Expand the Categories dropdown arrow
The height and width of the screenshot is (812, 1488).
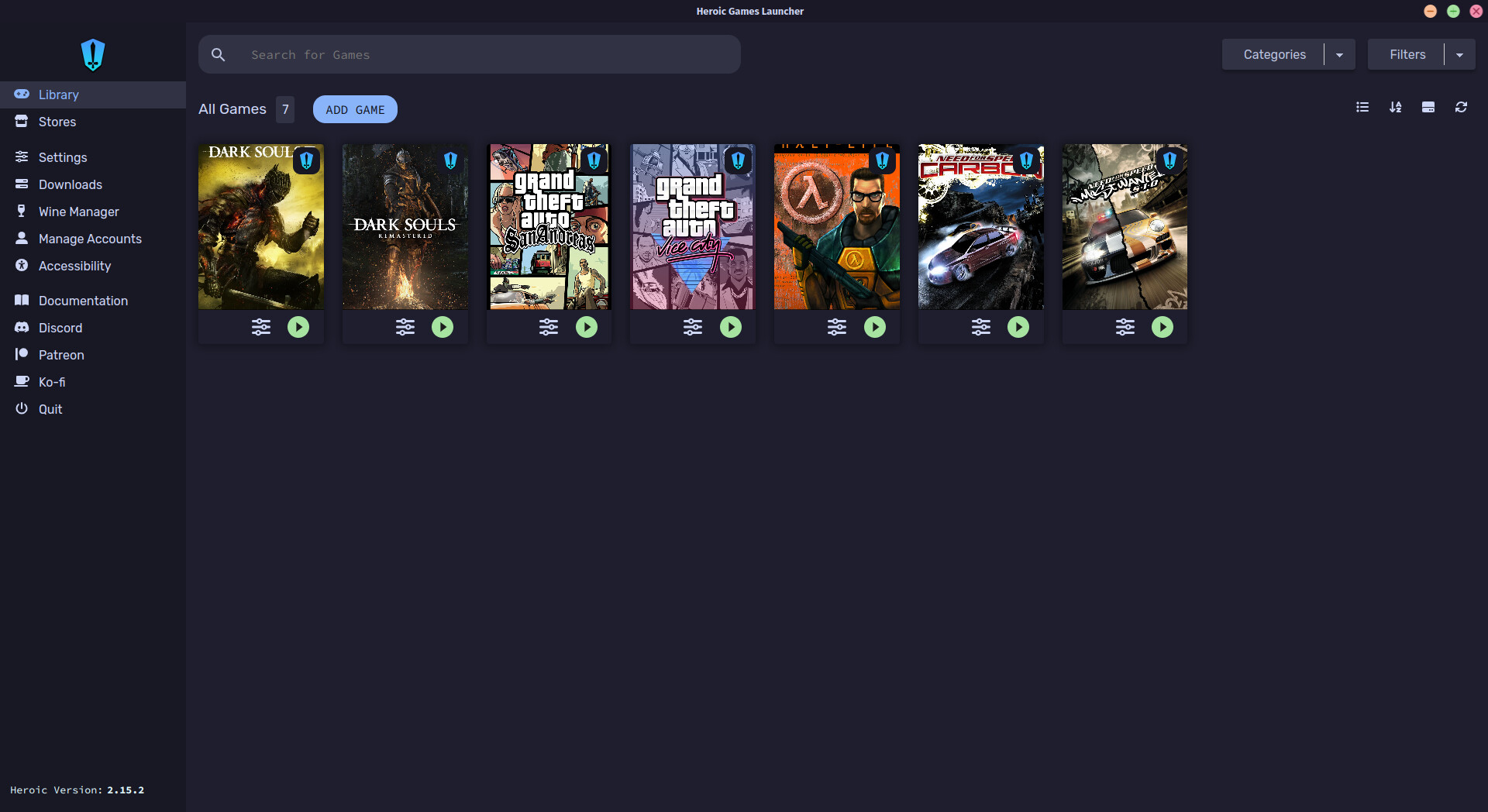[1339, 55]
